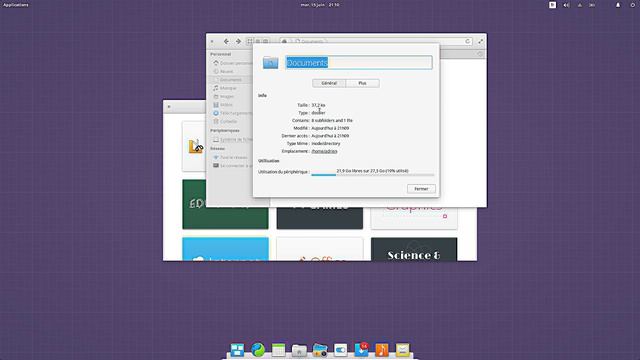This screenshot has width=640, height=360.
Task: Open the Vidéos sidebar folder
Action: tap(226, 105)
